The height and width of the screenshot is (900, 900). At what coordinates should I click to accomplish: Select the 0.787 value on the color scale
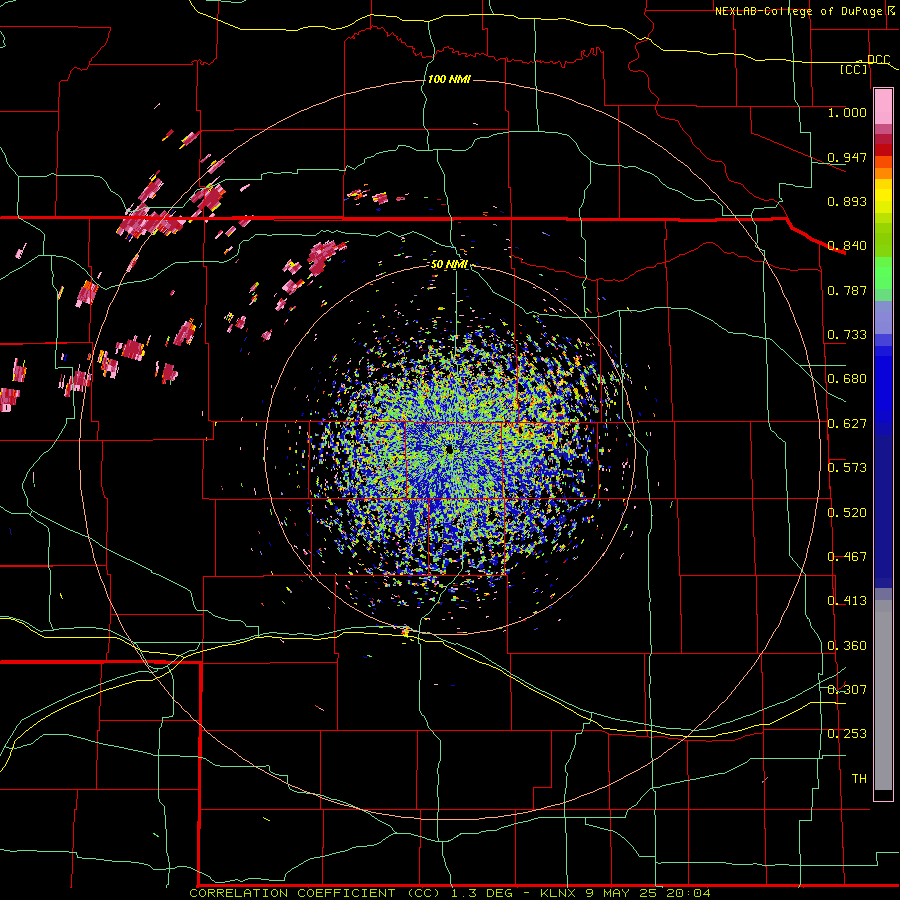click(x=847, y=290)
